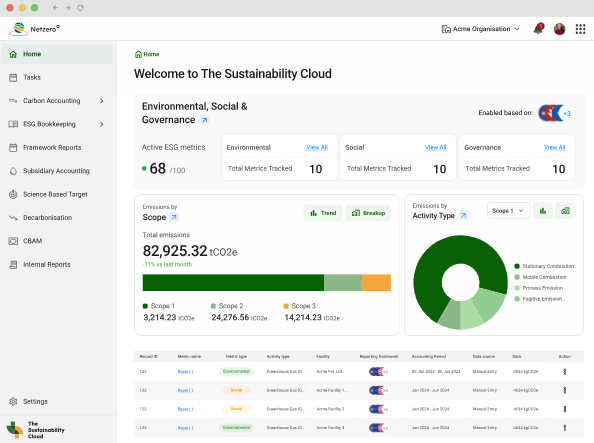
Task: Open the Scope 1 dropdown
Action: pyautogui.click(x=508, y=211)
